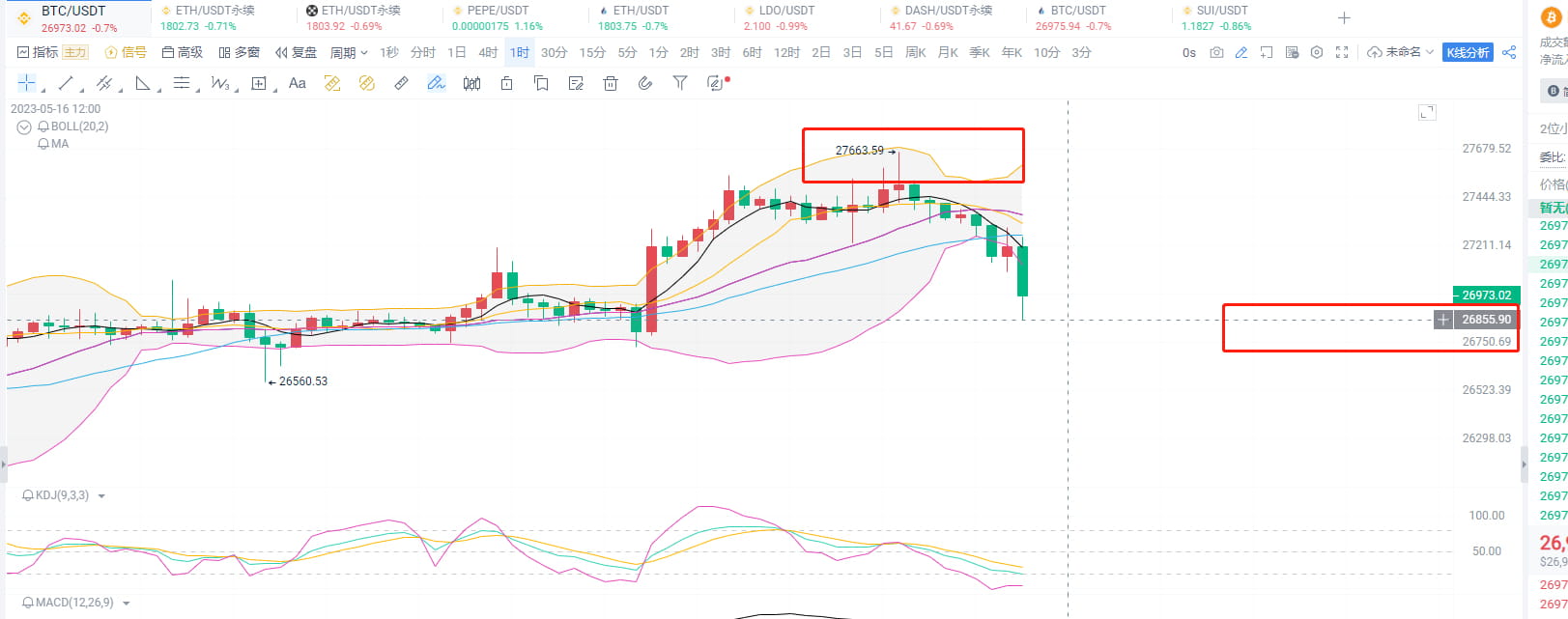Switch to the 4时 timeframe
This screenshot has width=1568, height=619.
488,52
